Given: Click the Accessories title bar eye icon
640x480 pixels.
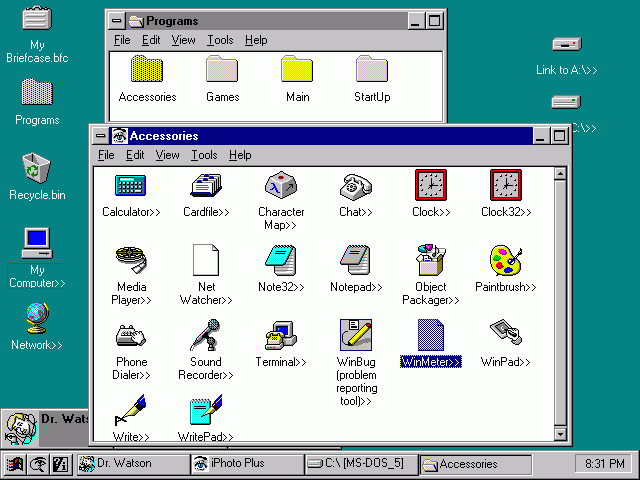Looking at the screenshot, I should pos(119,136).
